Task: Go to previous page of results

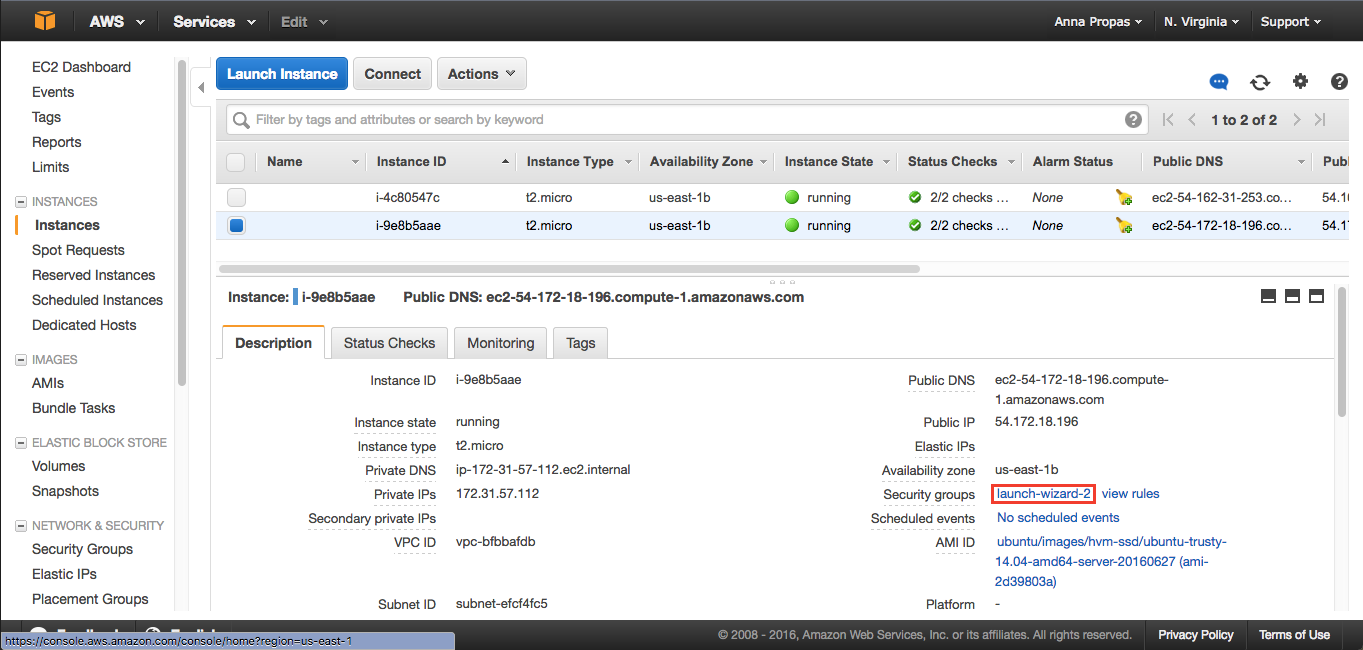Action: pyautogui.click(x=1192, y=120)
